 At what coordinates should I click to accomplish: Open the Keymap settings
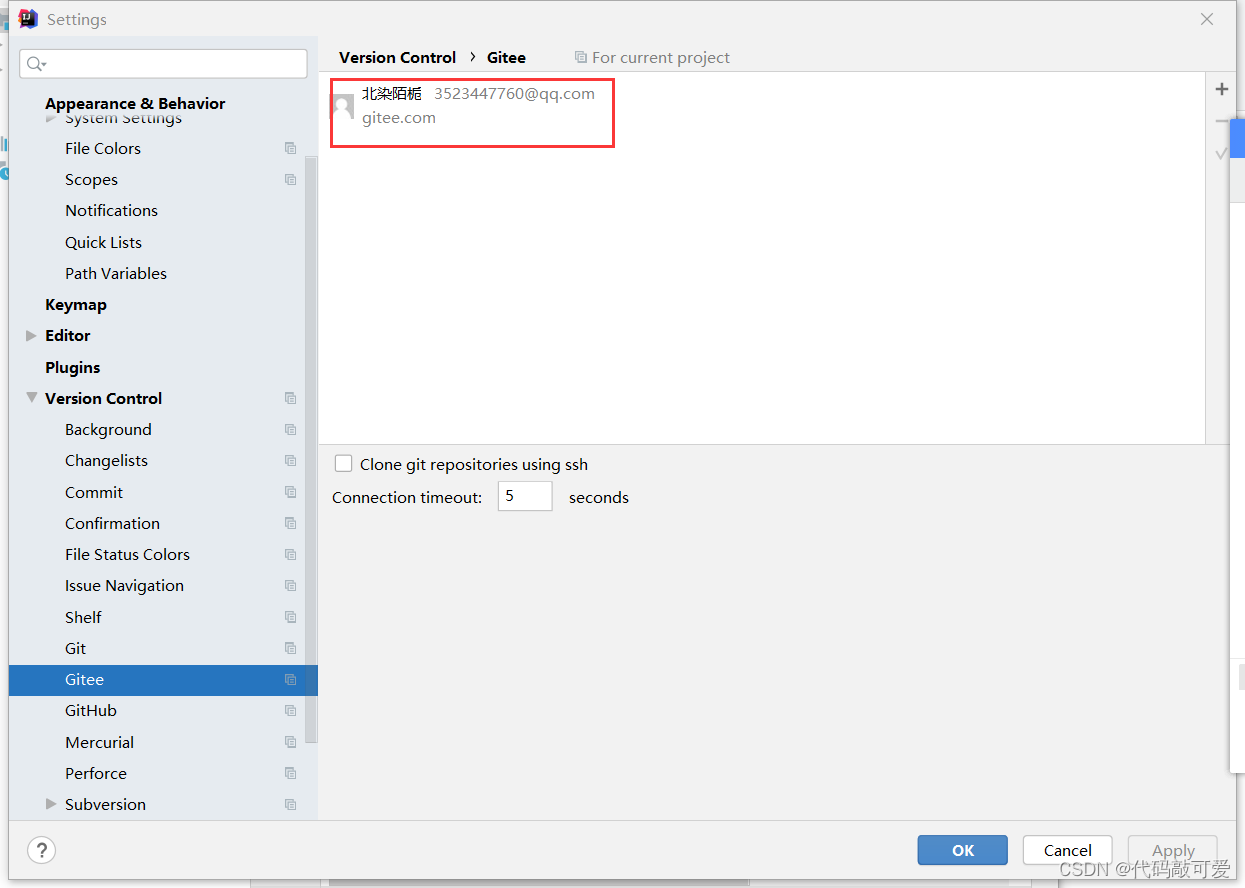point(76,305)
